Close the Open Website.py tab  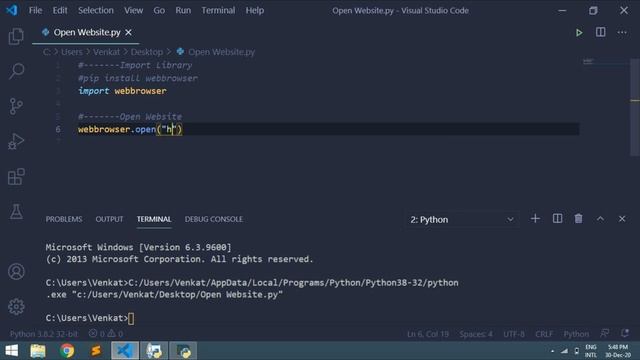(129, 32)
